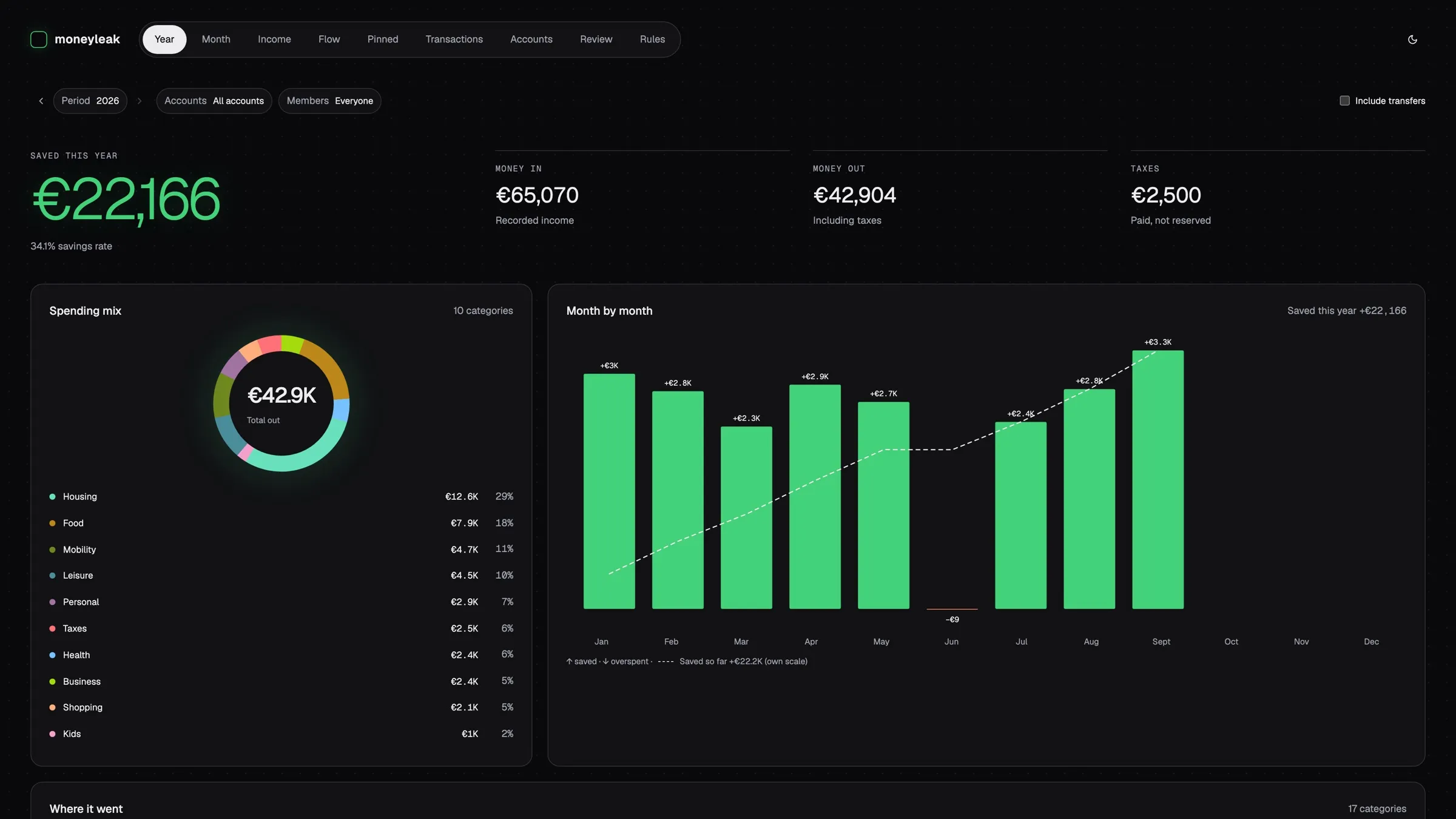Open the Pinned tab

(383, 39)
